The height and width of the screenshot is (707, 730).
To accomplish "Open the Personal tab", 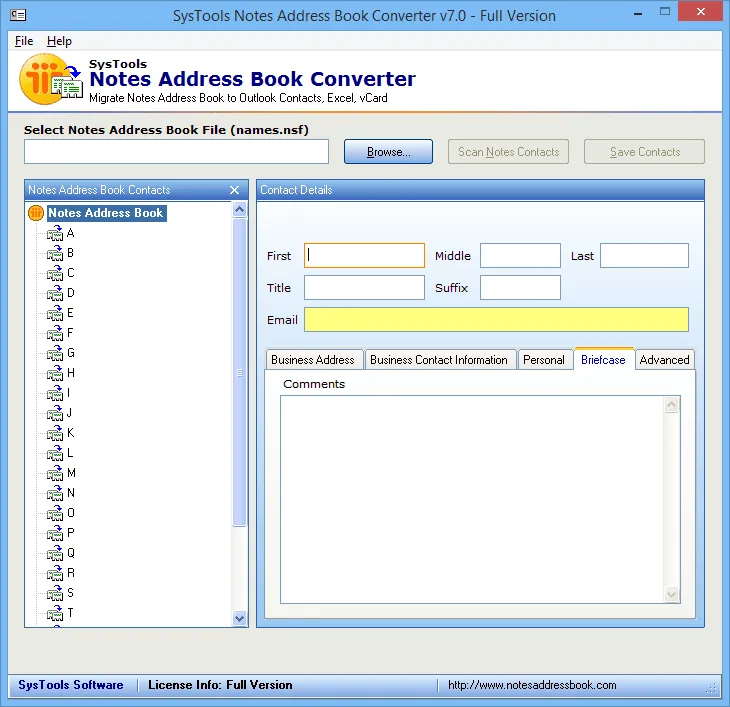I will (544, 360).
